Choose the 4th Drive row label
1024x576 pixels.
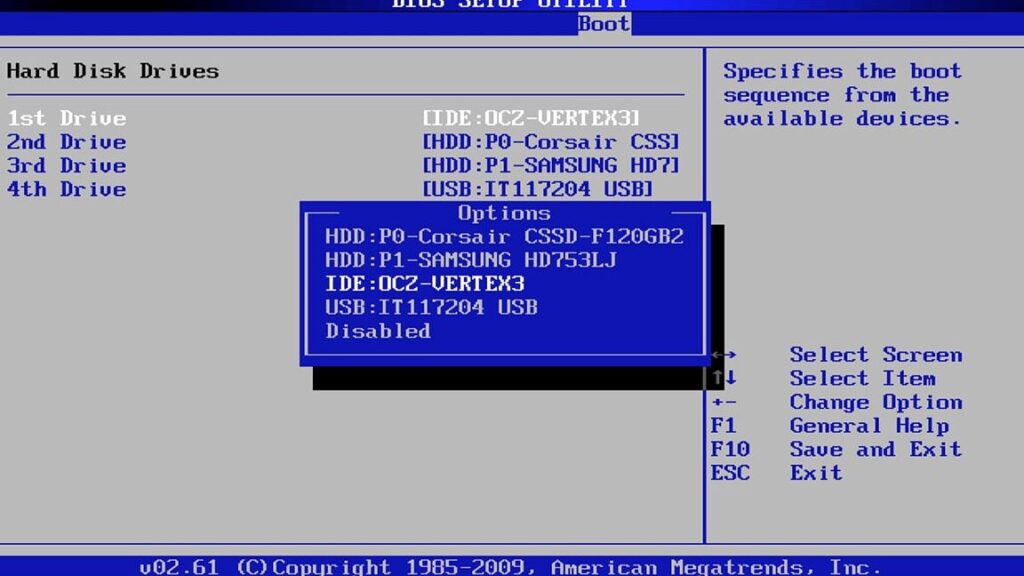click(67, 190)
